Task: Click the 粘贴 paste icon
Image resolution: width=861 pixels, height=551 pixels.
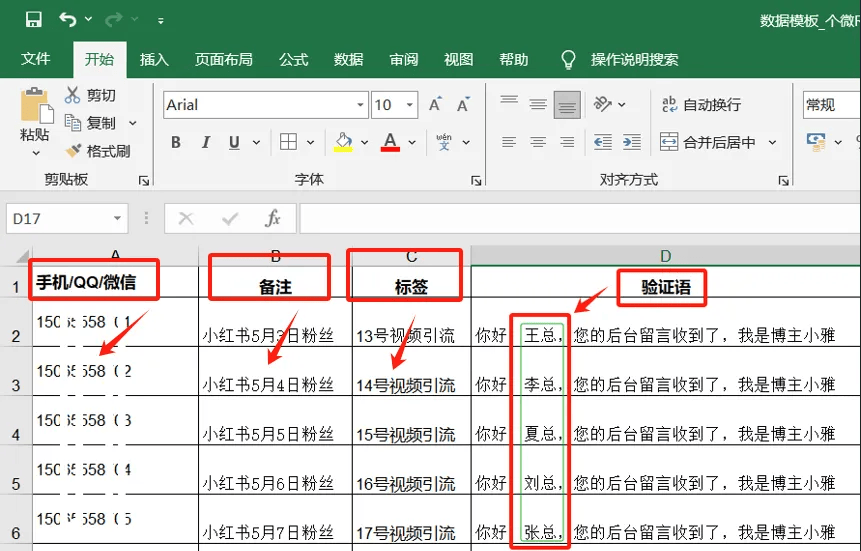Action: [36, 104]
